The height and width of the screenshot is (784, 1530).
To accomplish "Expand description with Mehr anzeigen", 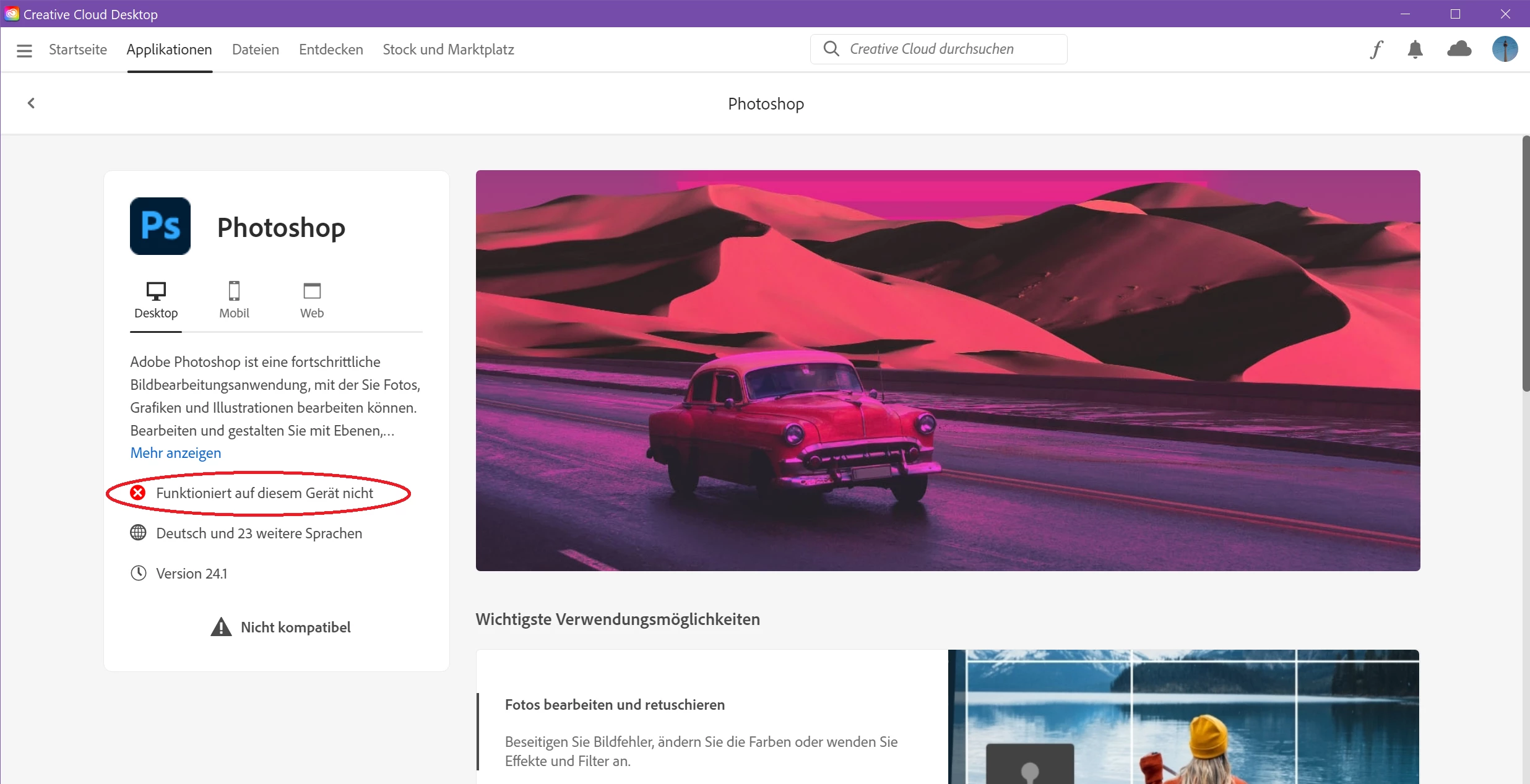I will 175,453.
